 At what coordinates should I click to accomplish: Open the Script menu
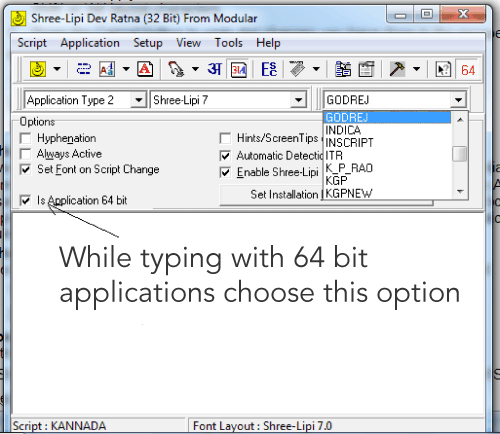pos(32,43)
